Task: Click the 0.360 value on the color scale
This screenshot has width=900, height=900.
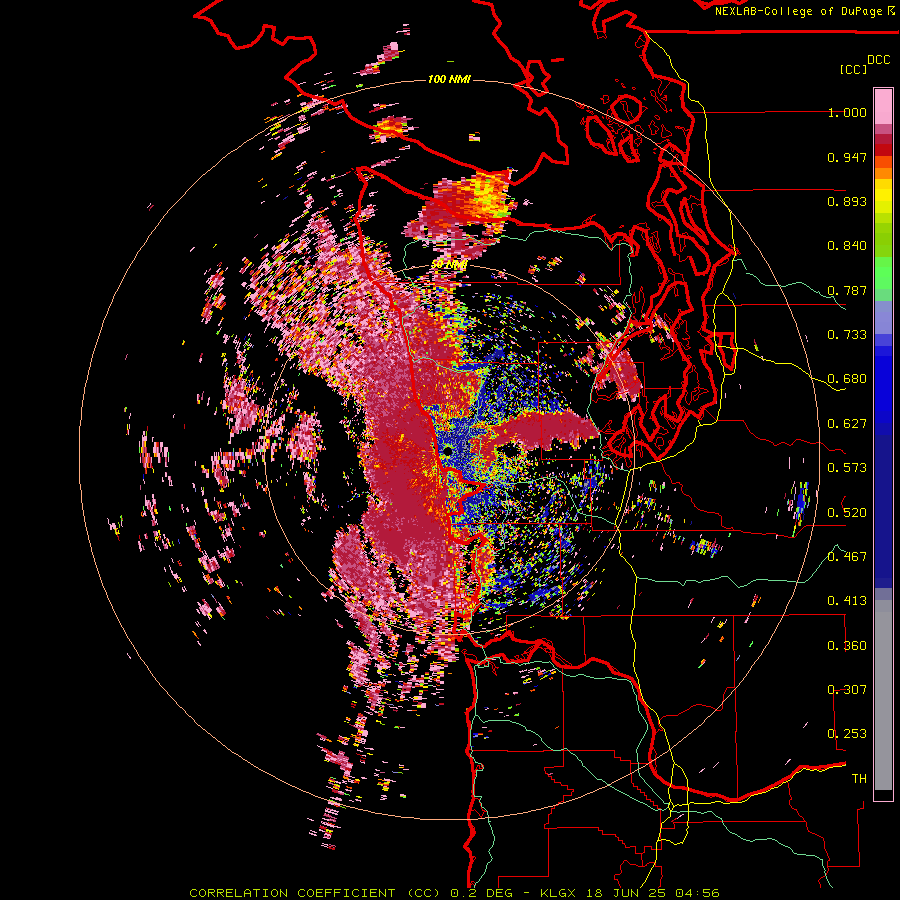Action: pos(847,646)
